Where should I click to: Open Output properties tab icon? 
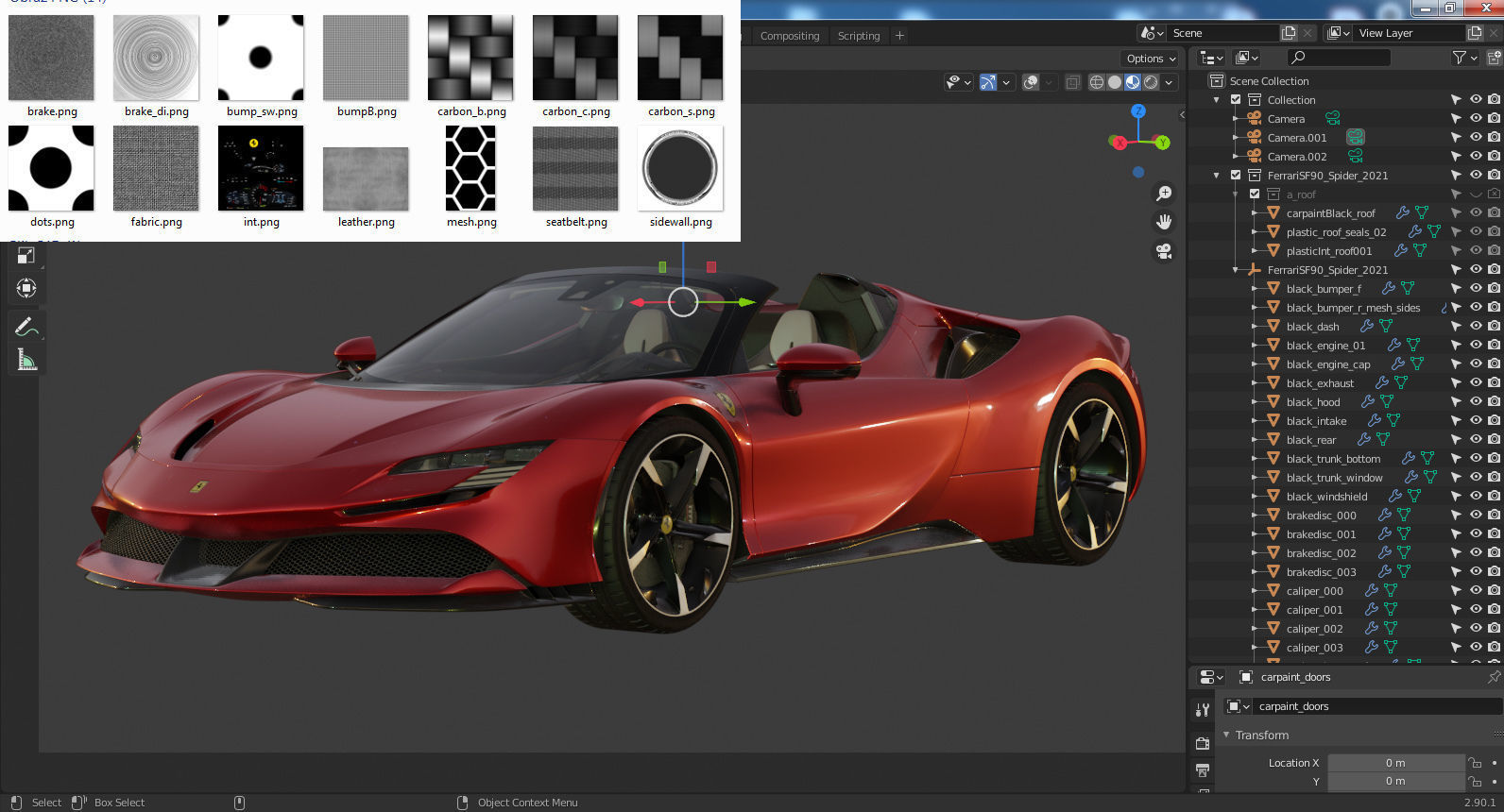[1203, 771]
